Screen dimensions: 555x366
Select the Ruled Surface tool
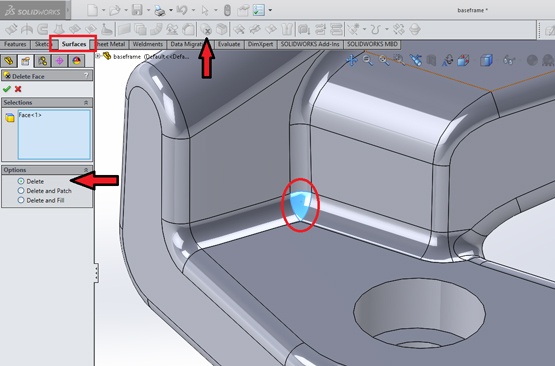pyautogui.click(x=156, y=29)
